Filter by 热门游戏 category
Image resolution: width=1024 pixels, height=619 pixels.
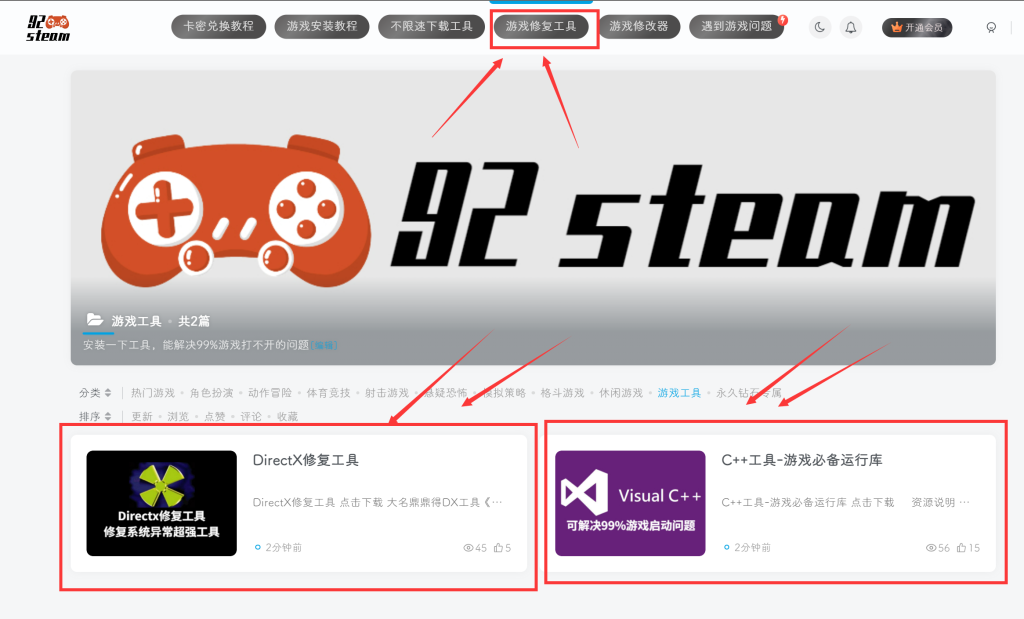click(x=152, y=393)
